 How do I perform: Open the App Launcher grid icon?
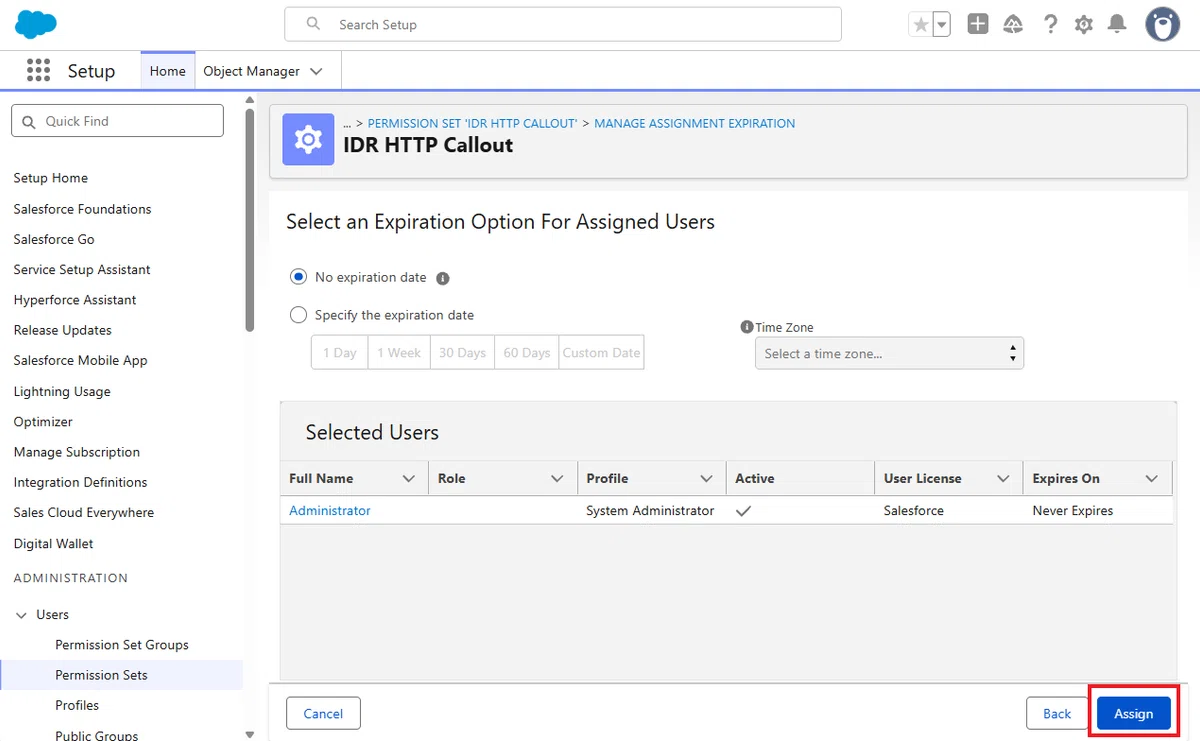pyautogui.click(x=38, y=70)
